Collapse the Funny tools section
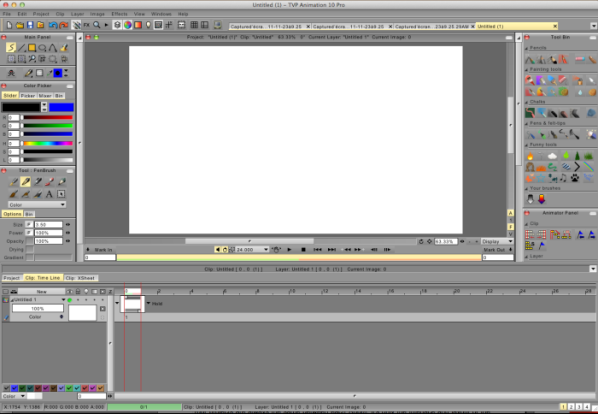This screenshot has width=598, height=414. (x=527, y=145)
